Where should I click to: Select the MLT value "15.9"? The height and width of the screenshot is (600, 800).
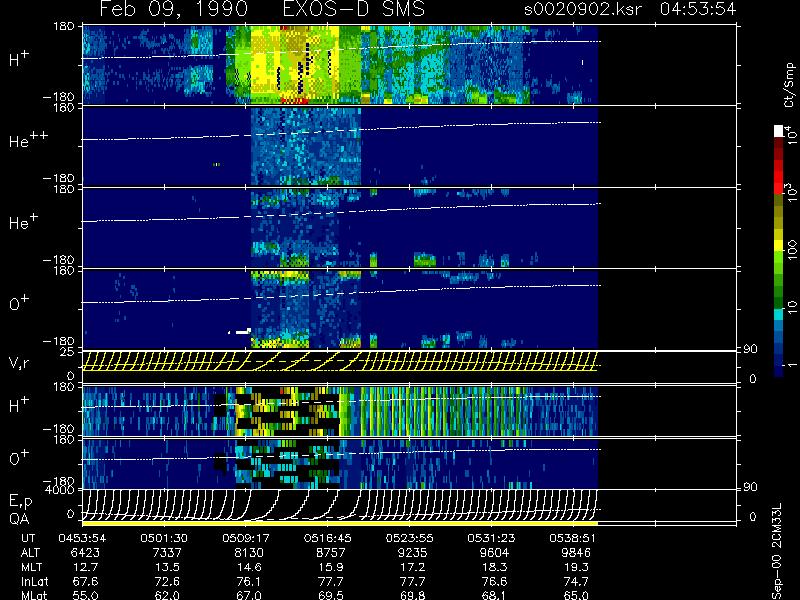point(331,567)
